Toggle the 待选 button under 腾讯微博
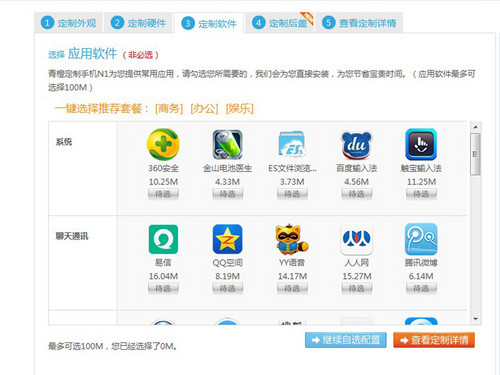The image size is (500, 375). click(x=421, y=288)
